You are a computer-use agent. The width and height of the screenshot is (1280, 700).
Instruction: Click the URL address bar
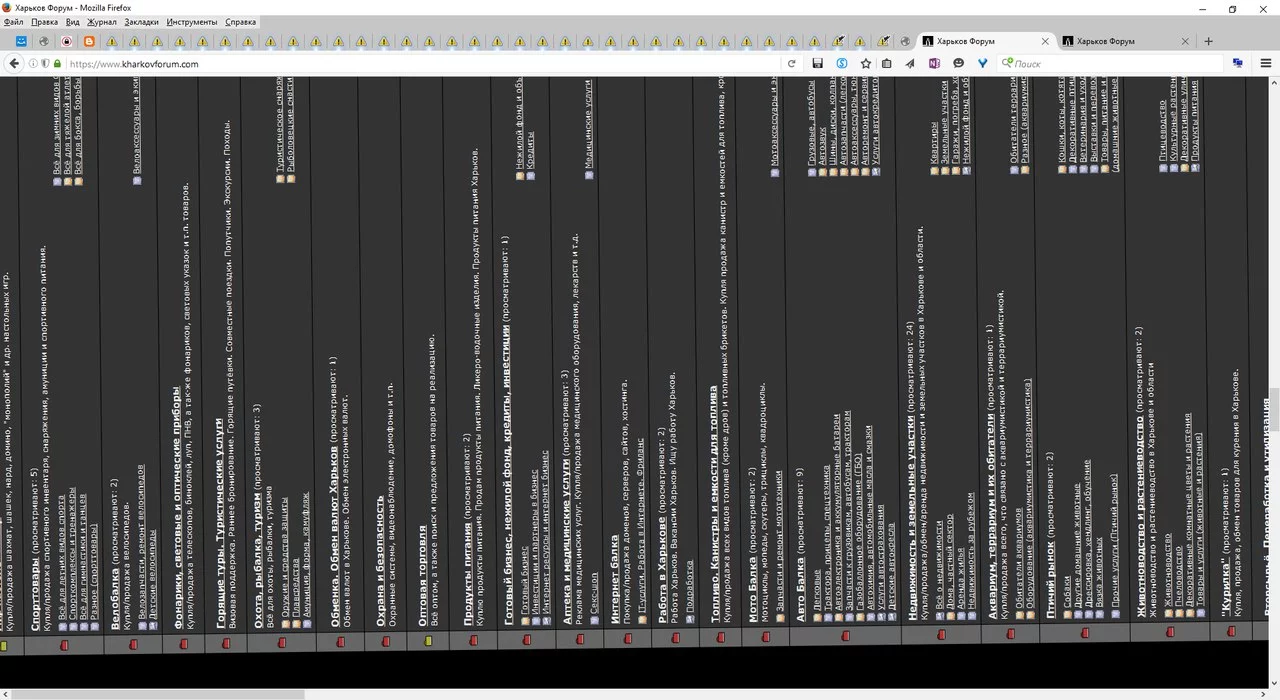coord(420,63)
